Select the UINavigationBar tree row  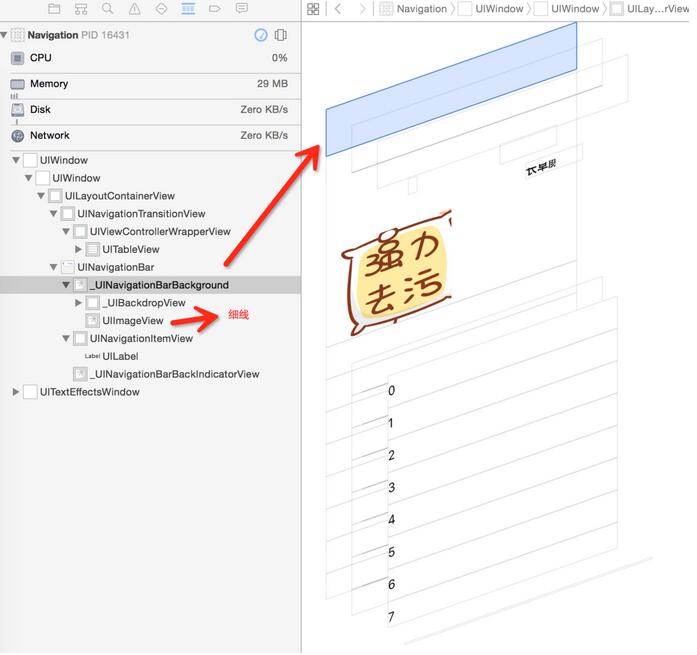pyautogui.click(x=150, y=267)
